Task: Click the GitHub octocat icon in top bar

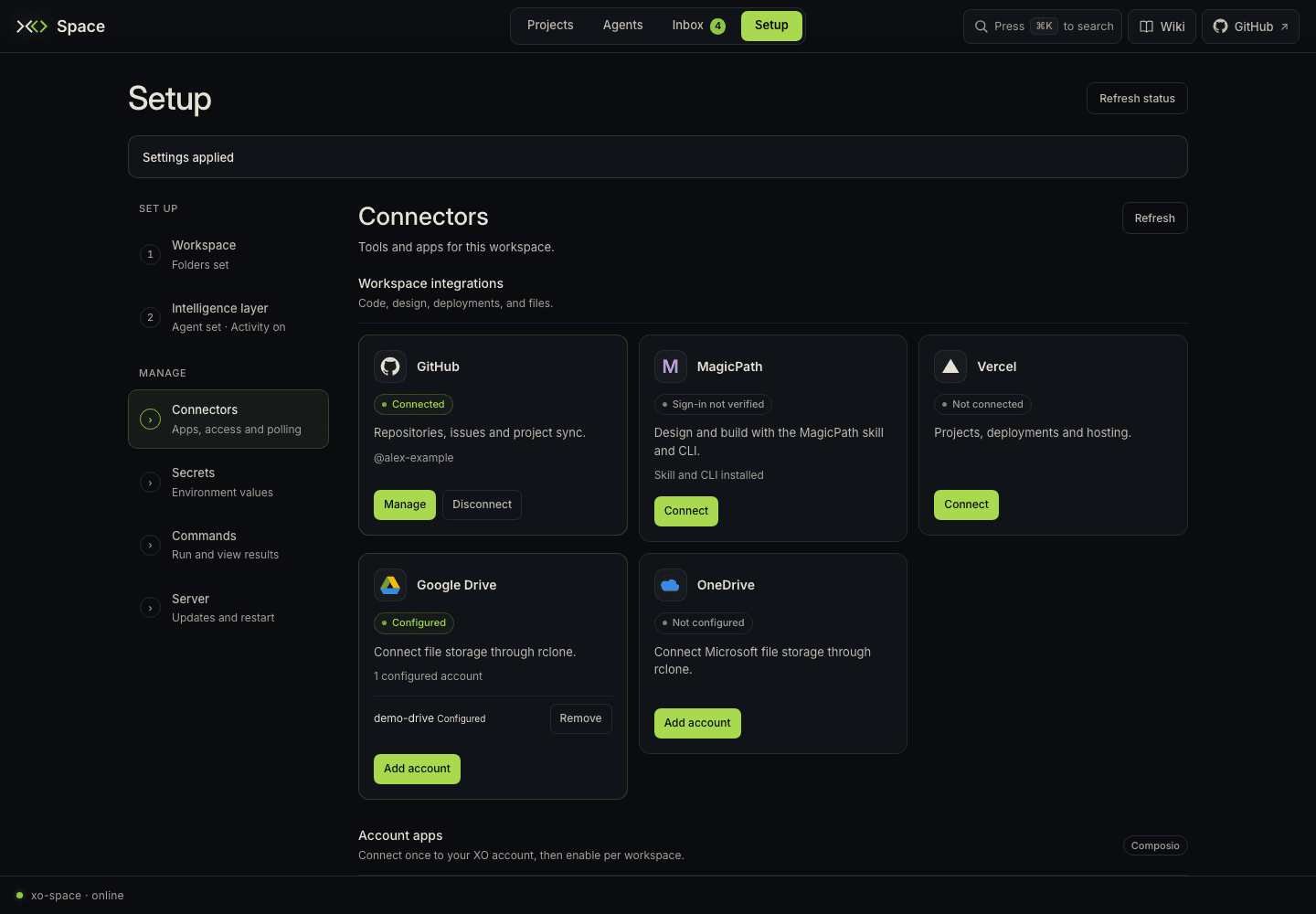Action: pos(1220,27)
